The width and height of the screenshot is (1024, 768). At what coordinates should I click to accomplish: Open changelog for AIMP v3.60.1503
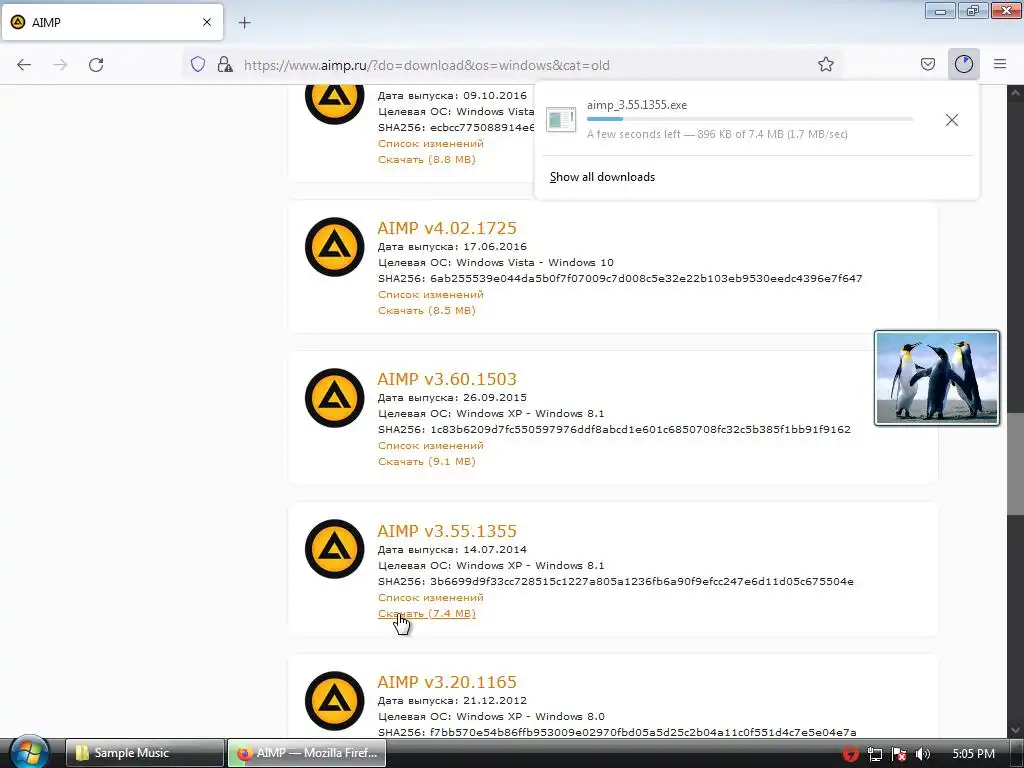(x=430, y=445)
